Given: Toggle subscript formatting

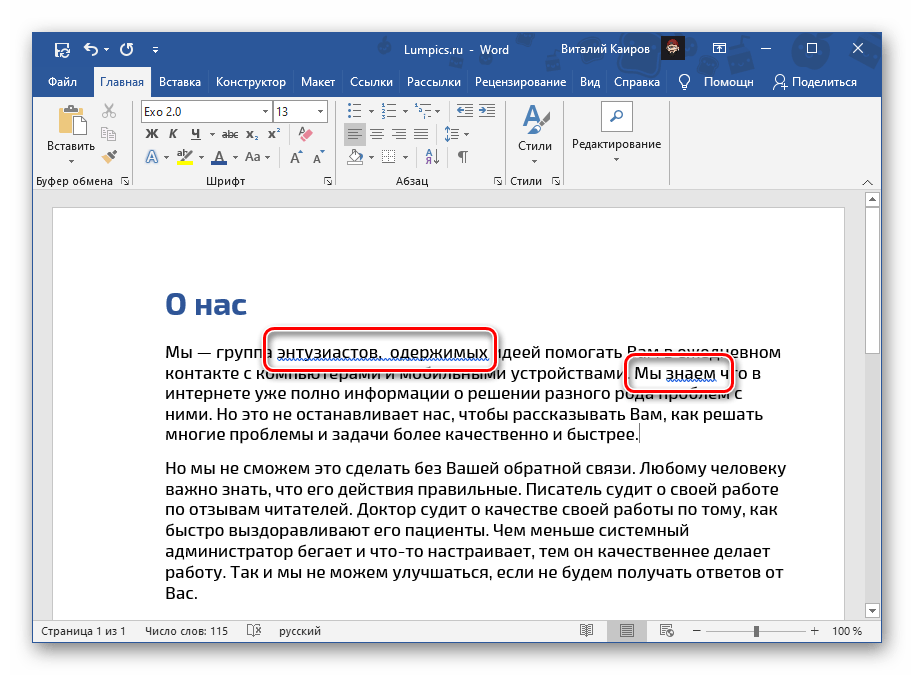Looking at the screenshot, I should click(x=252, y=134).
